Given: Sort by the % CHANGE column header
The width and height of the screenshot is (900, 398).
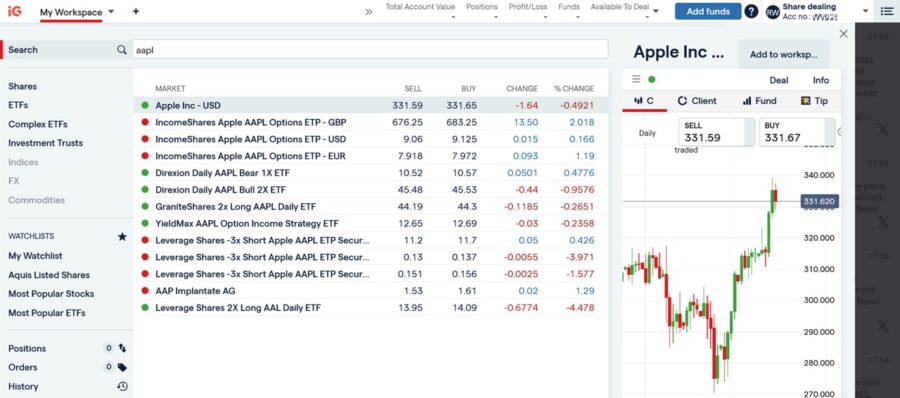Looking at the screenshot, I should click(574, 88).
